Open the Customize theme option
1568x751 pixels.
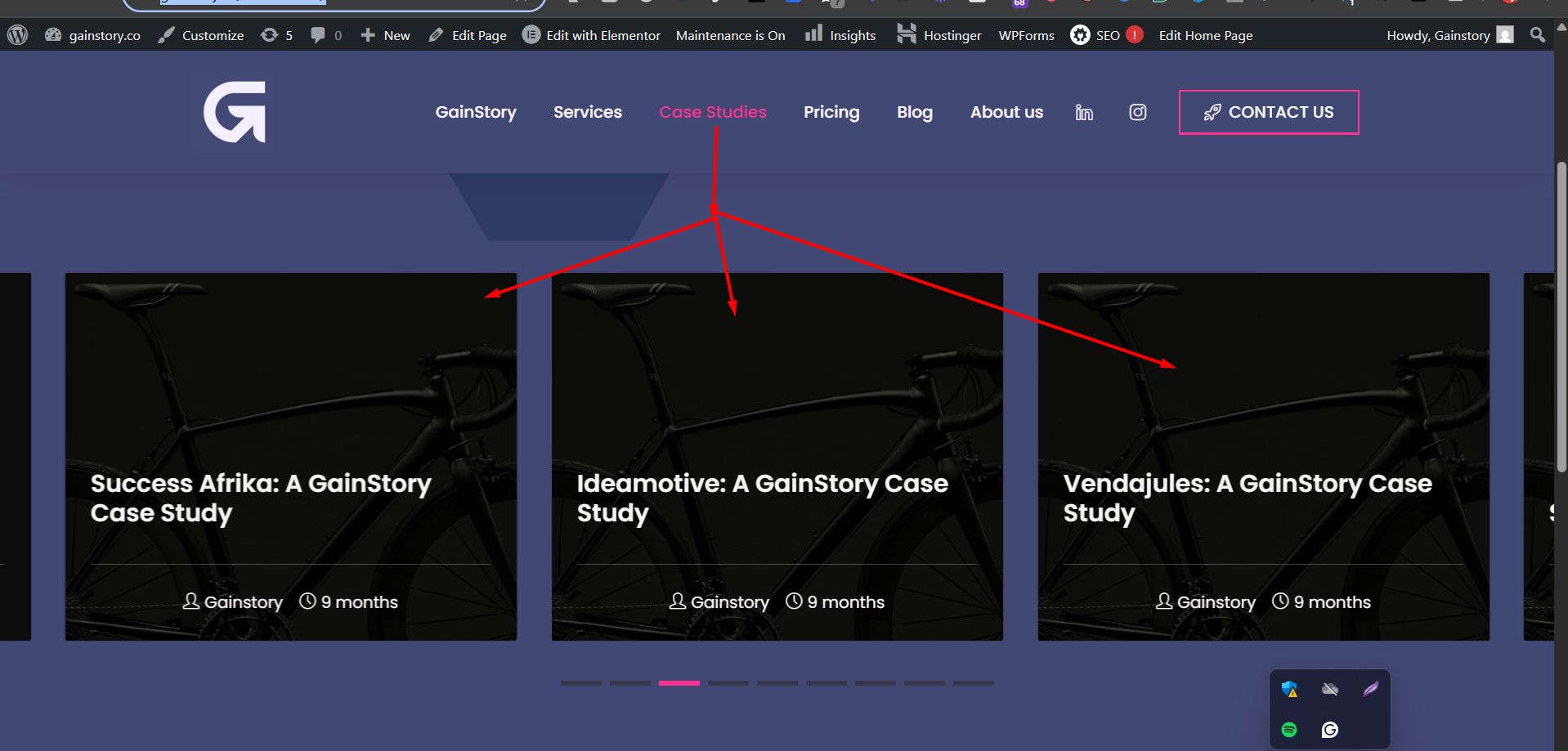(x=201, y=35)
